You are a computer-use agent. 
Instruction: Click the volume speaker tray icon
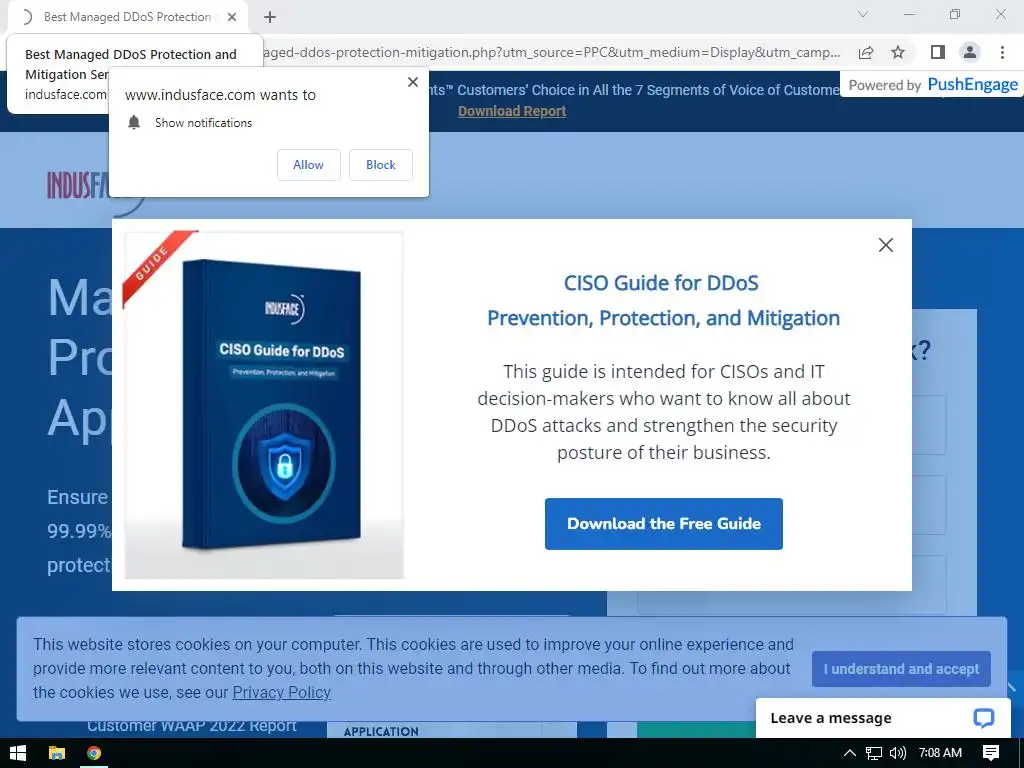(898, 753)
